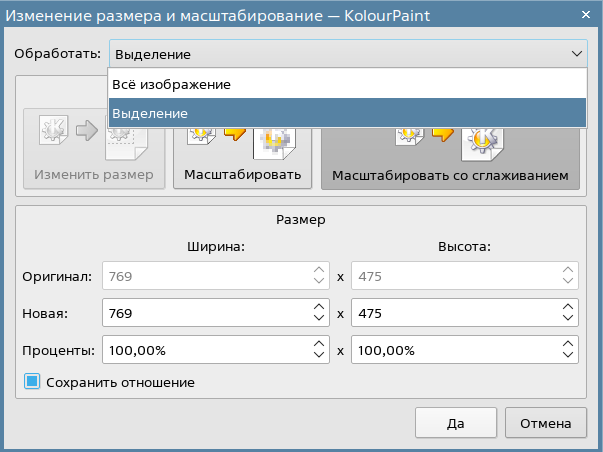Decrease height percent with down arrow
603x452 pixels.
click(568, 357)
